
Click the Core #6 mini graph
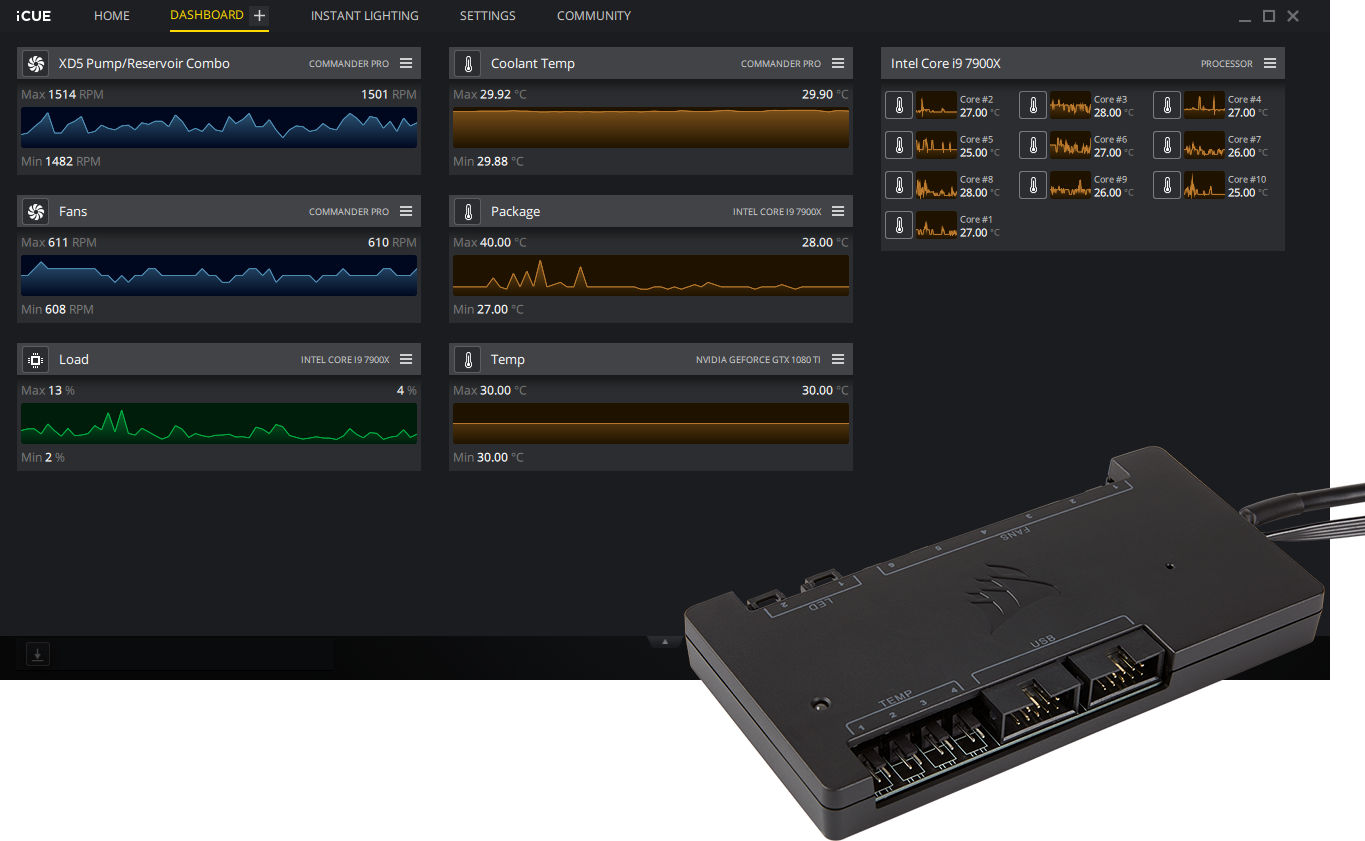click(x=1070, y=145)
